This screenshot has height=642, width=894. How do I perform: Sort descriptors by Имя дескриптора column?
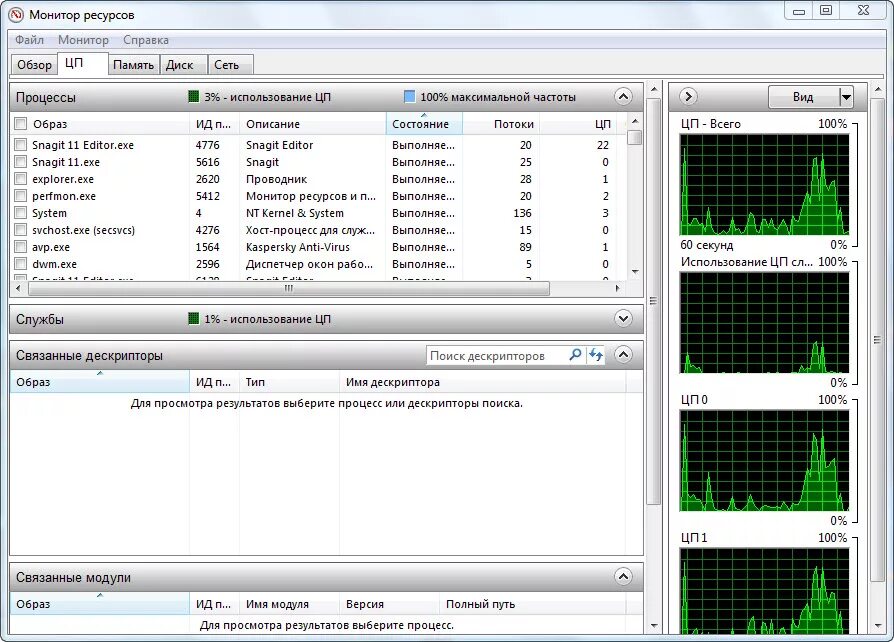(482, 382)
